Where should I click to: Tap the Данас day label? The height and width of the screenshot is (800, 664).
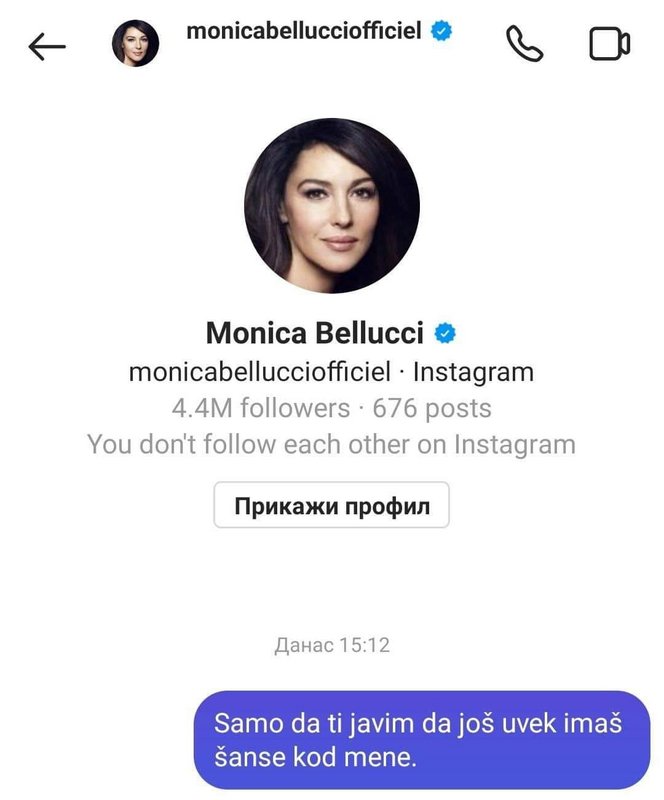pos(304,645)
